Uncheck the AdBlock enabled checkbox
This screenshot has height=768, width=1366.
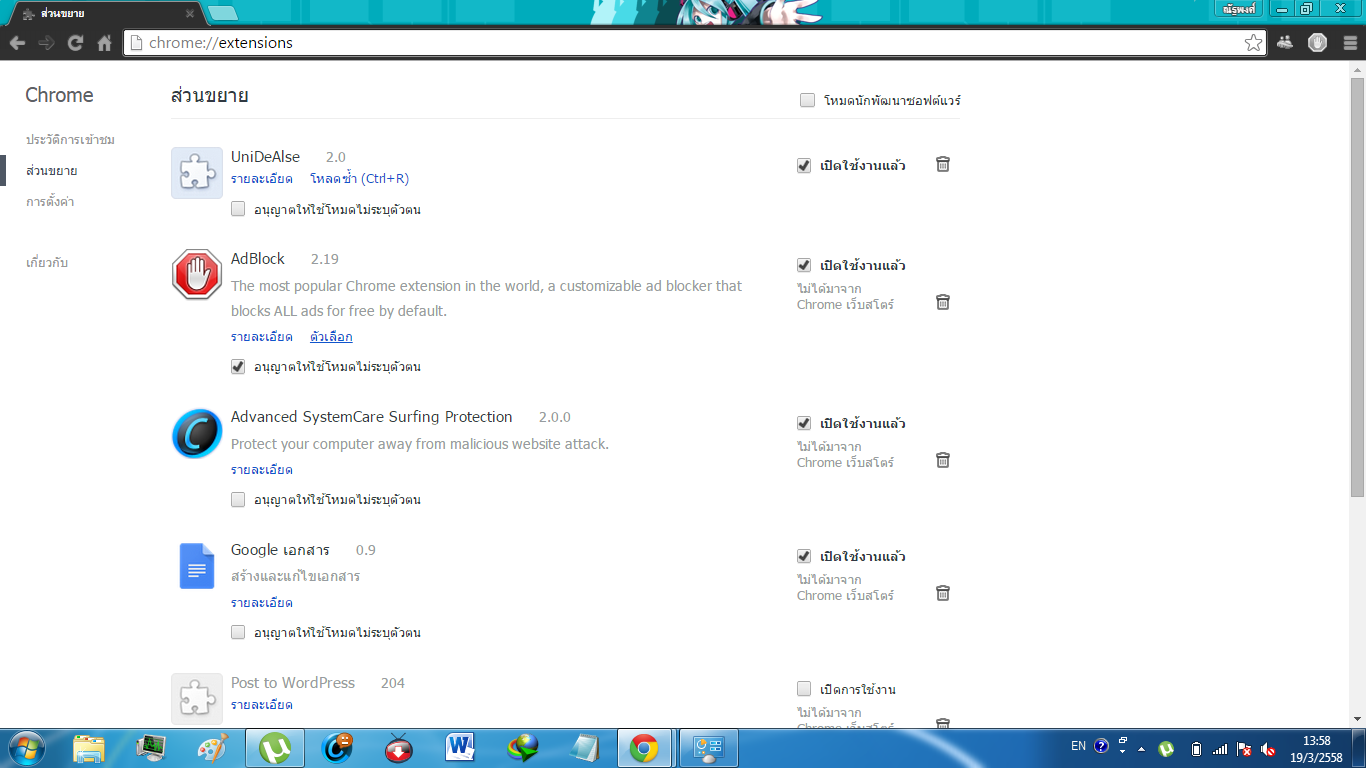(x=804, y=265)
